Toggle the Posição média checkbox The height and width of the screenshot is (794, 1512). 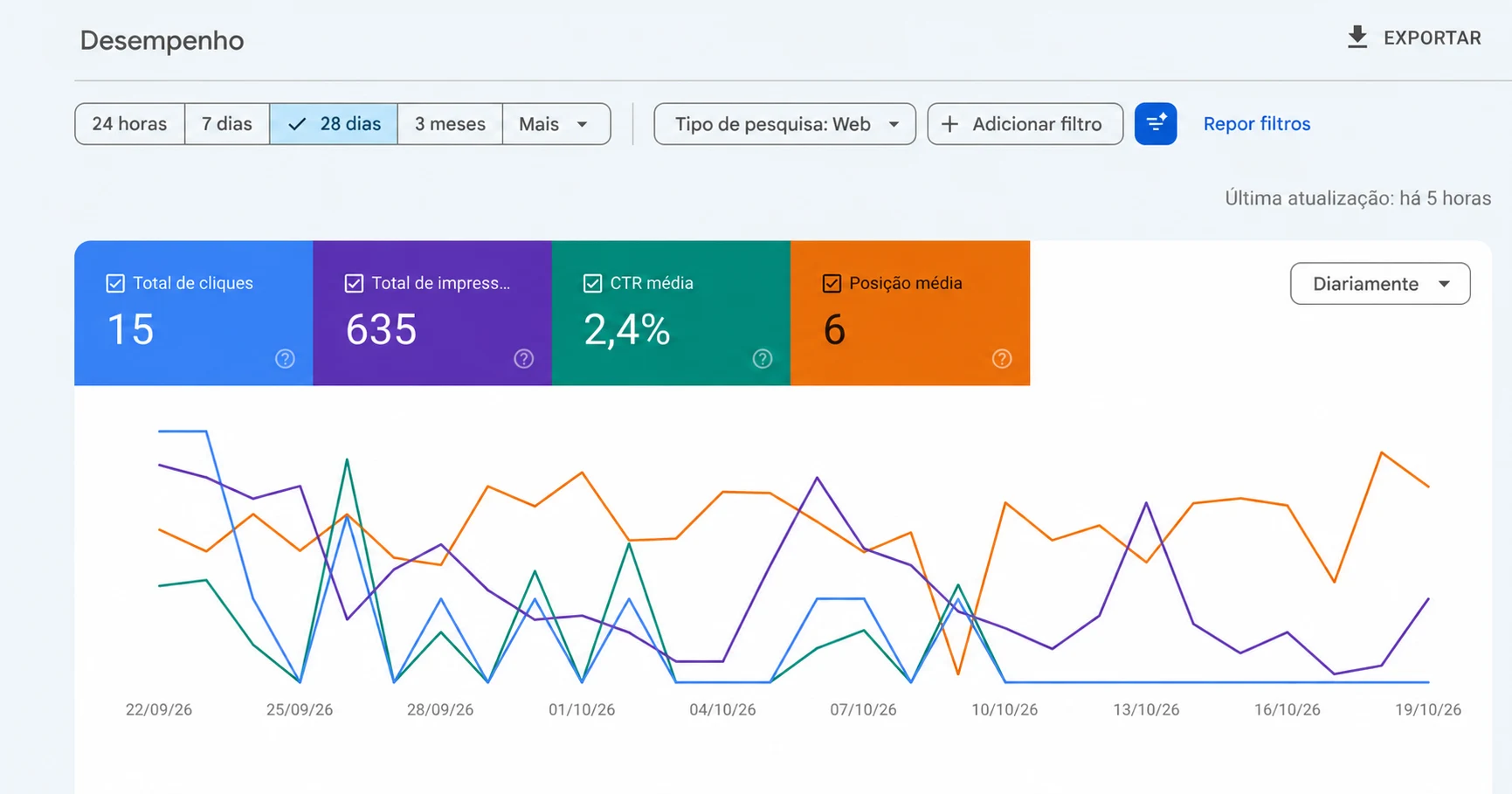(832, 283)
